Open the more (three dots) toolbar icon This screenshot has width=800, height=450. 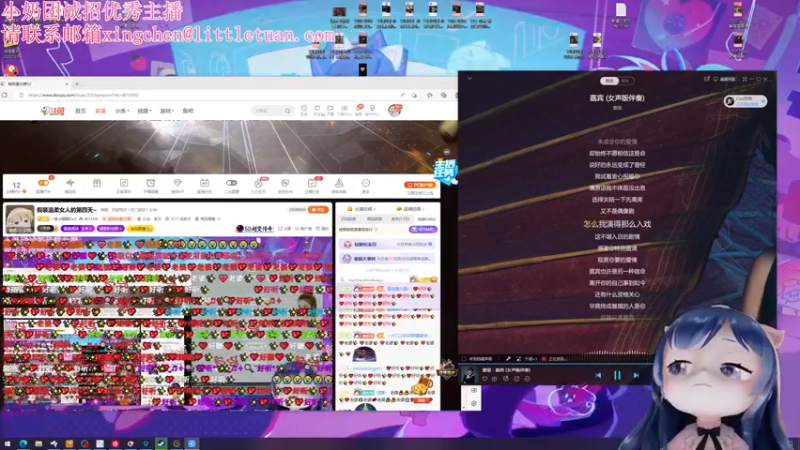[x=365, y=183]
